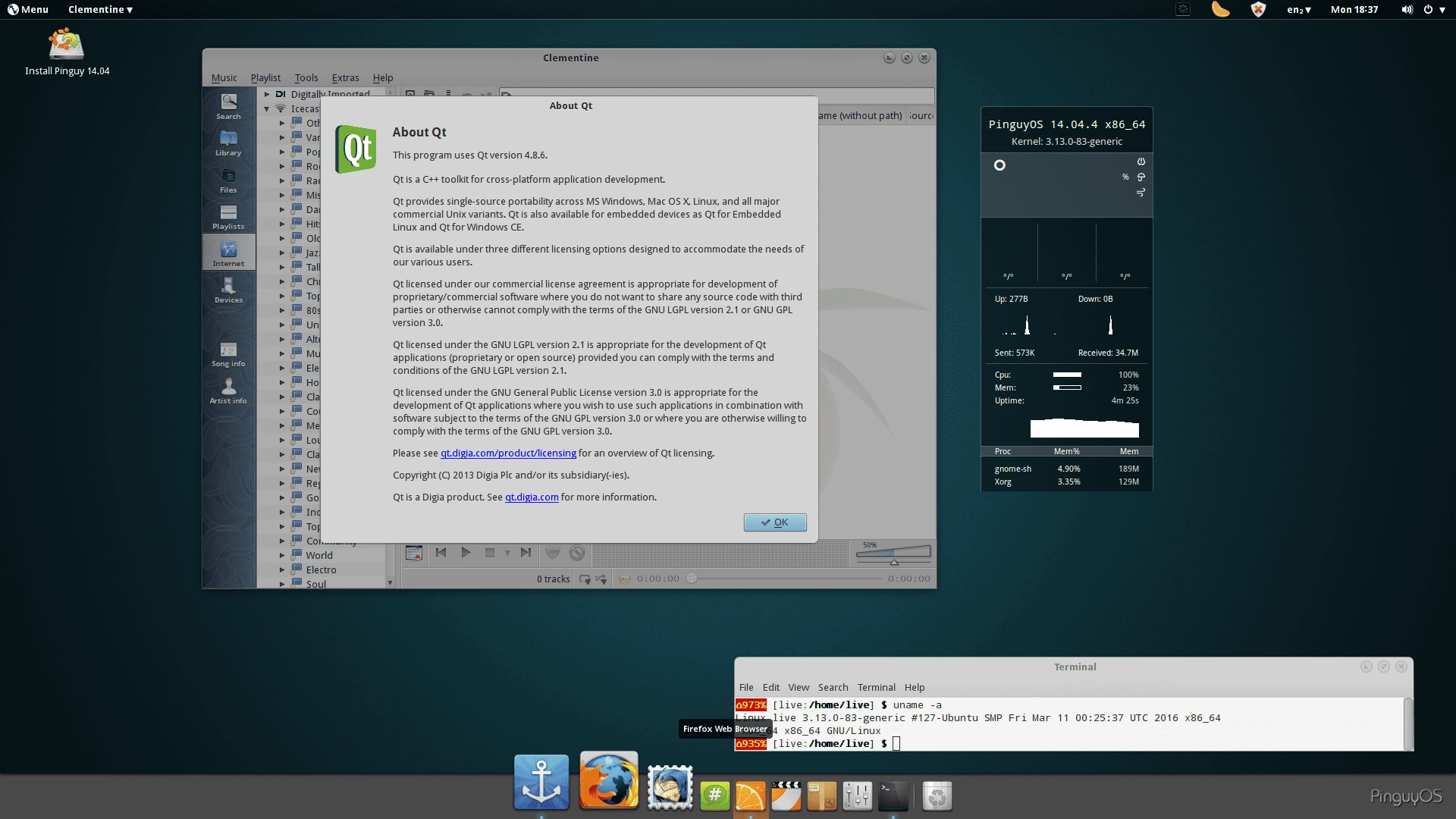Open the en keyboard layout dropdown
Screen dimensions: 1456x819
(1298, 9)
